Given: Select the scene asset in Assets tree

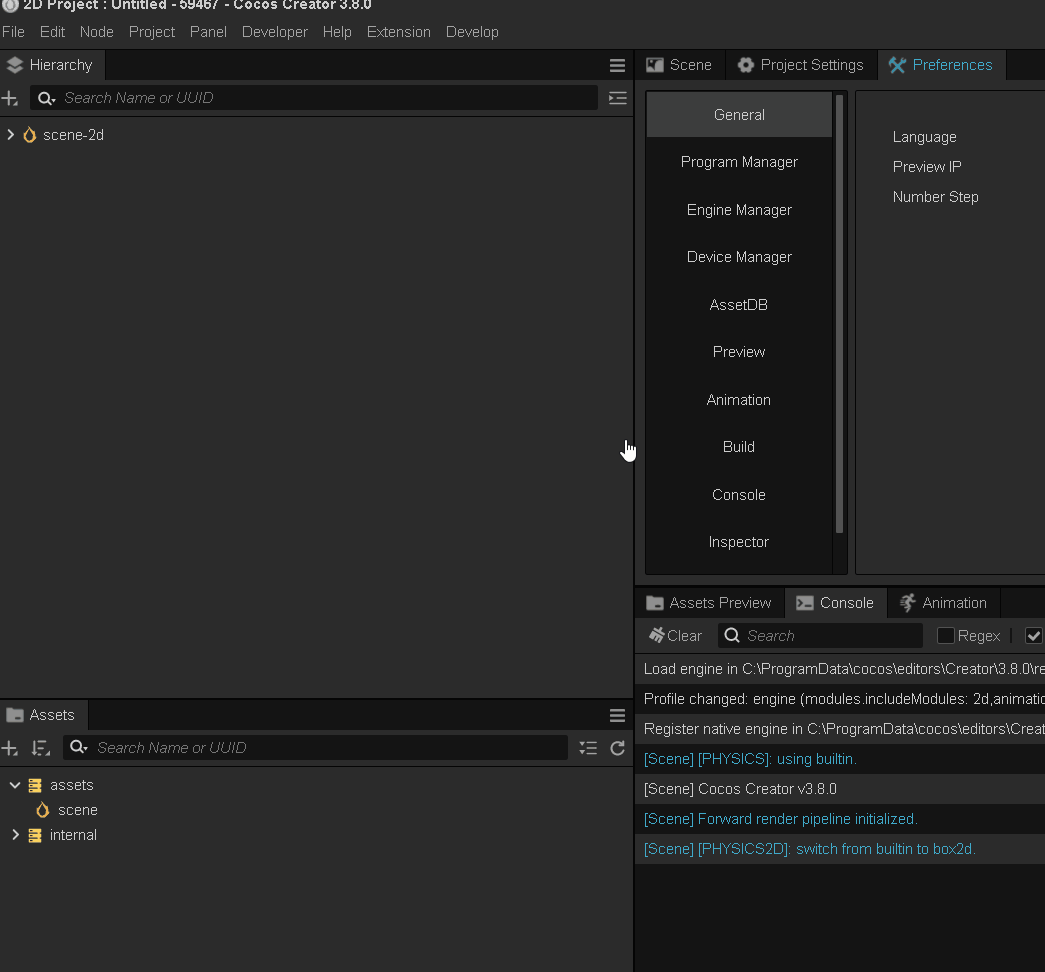Looking at the screenshot, I should pos(77,810).
